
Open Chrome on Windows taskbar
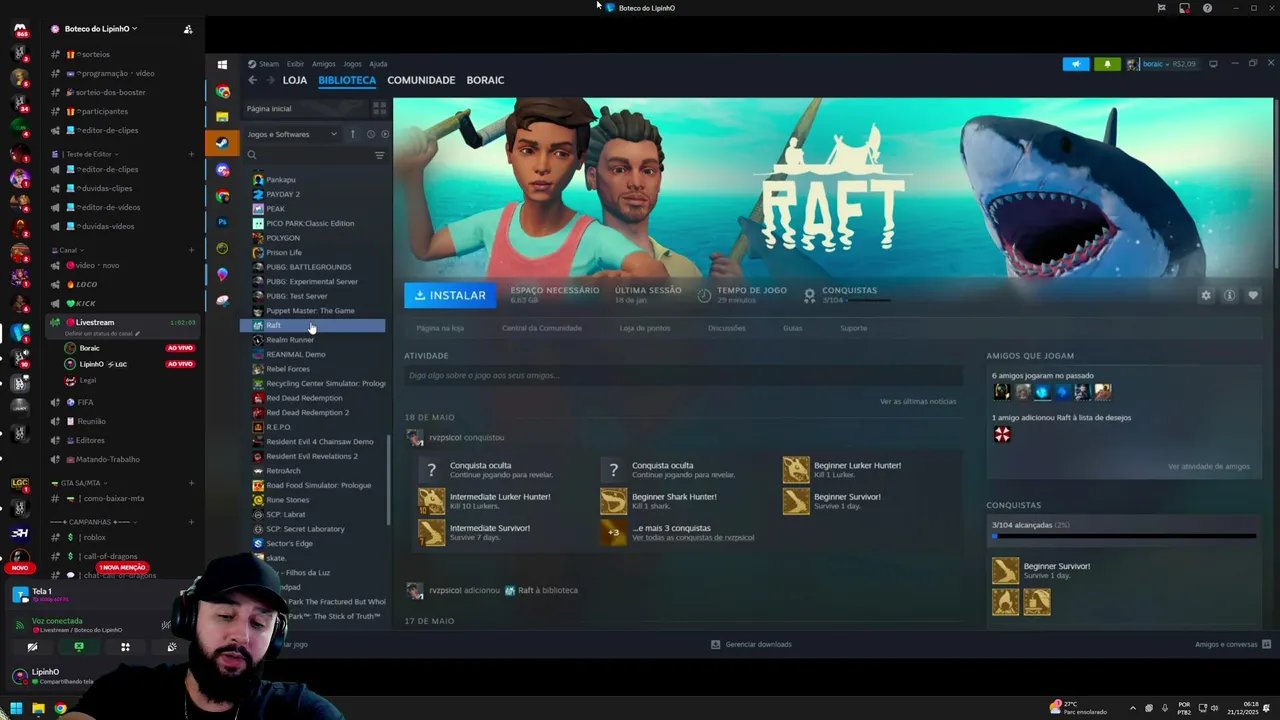60,709
